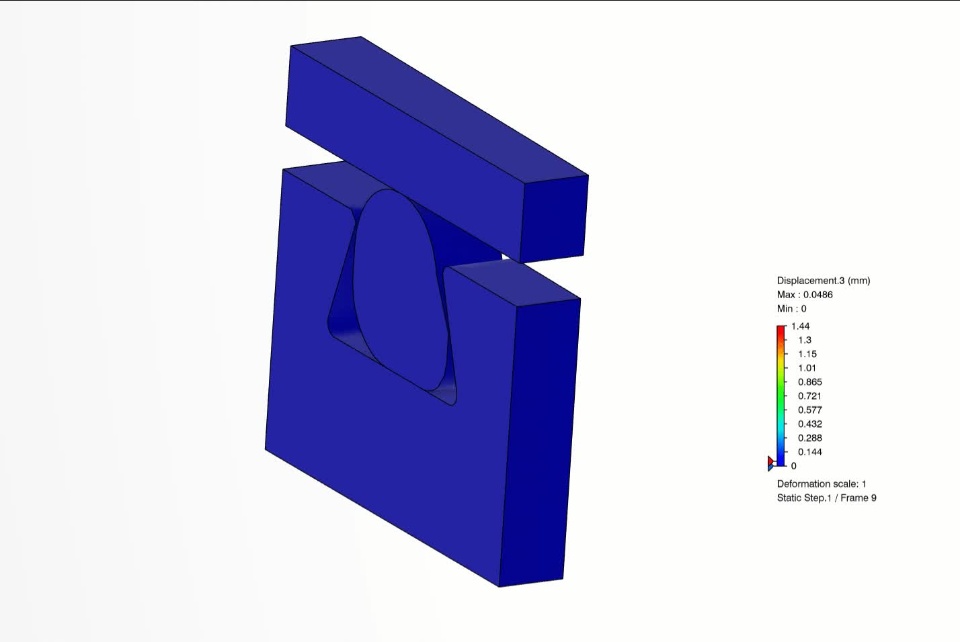
Task: Click the 1.01 legend value
Action: pos(807,368)
